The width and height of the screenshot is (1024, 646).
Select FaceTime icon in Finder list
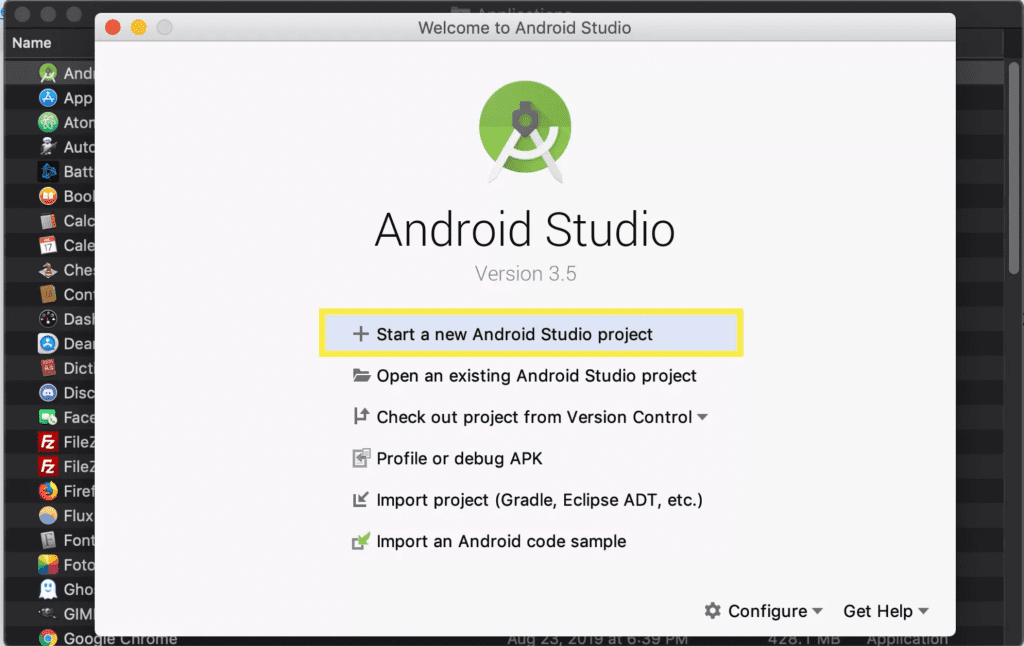point(48,417)
